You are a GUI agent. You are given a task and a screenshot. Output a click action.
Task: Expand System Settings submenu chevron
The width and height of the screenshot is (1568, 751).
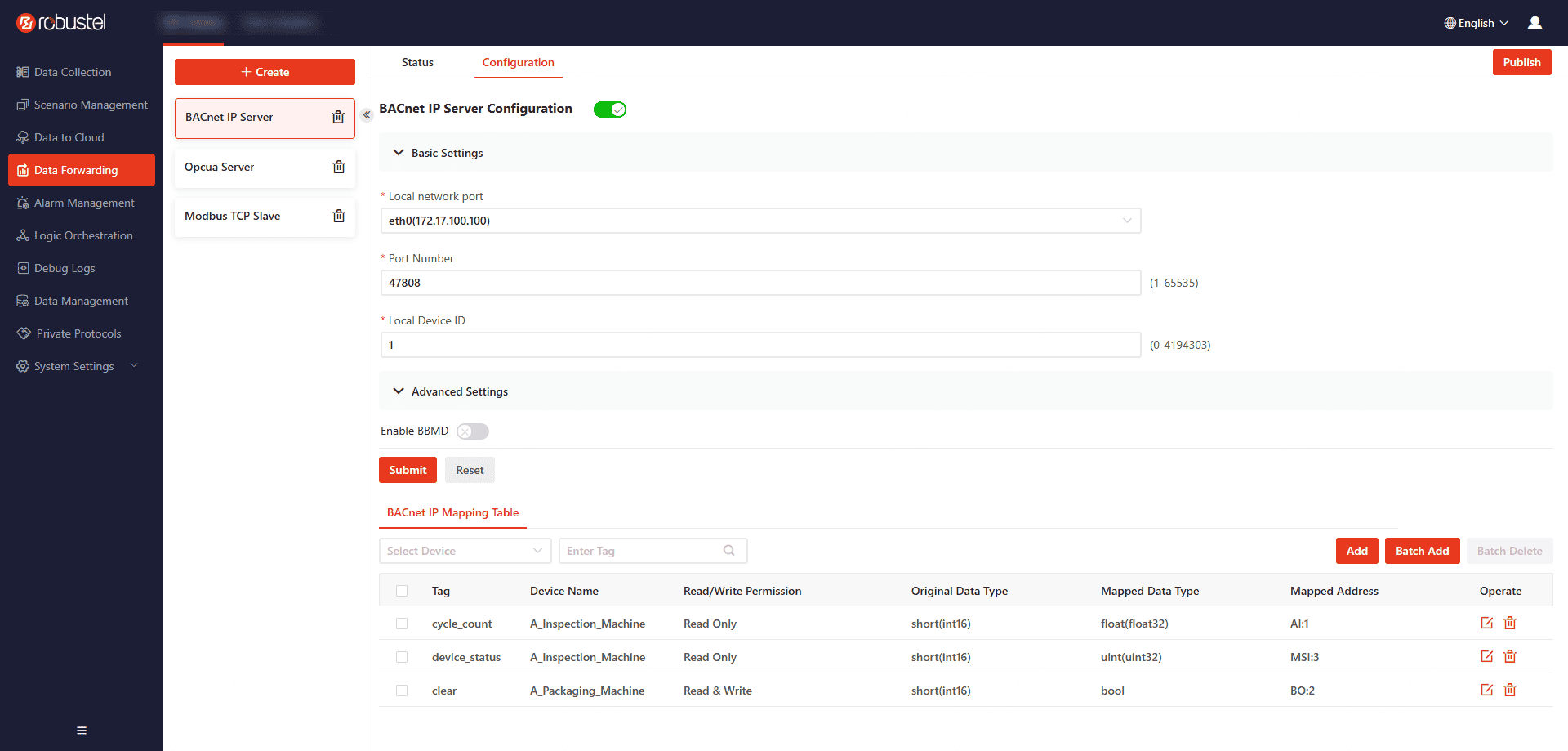[134, 365]
